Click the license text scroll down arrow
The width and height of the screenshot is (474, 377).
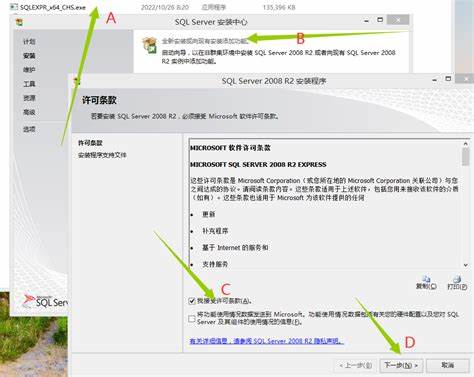[x=466, y=265]
